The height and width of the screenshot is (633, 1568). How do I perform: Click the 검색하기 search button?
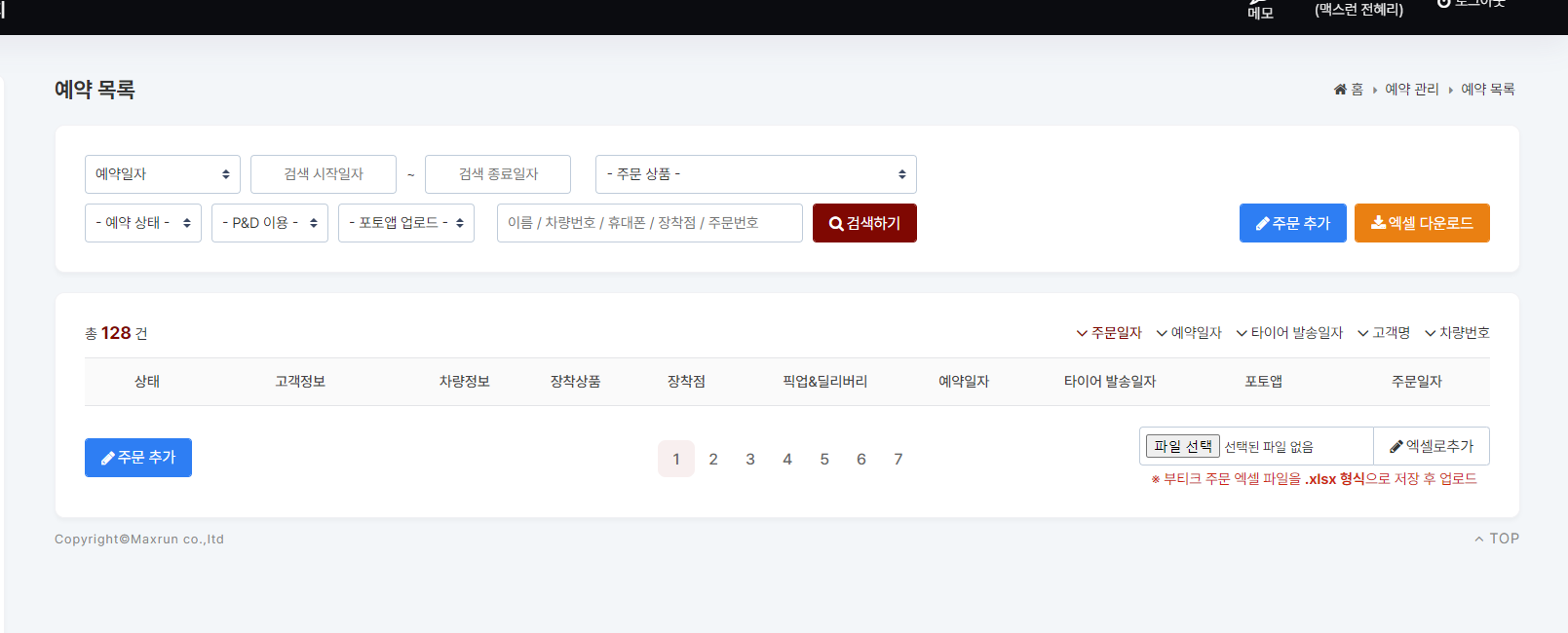[864, 223]
